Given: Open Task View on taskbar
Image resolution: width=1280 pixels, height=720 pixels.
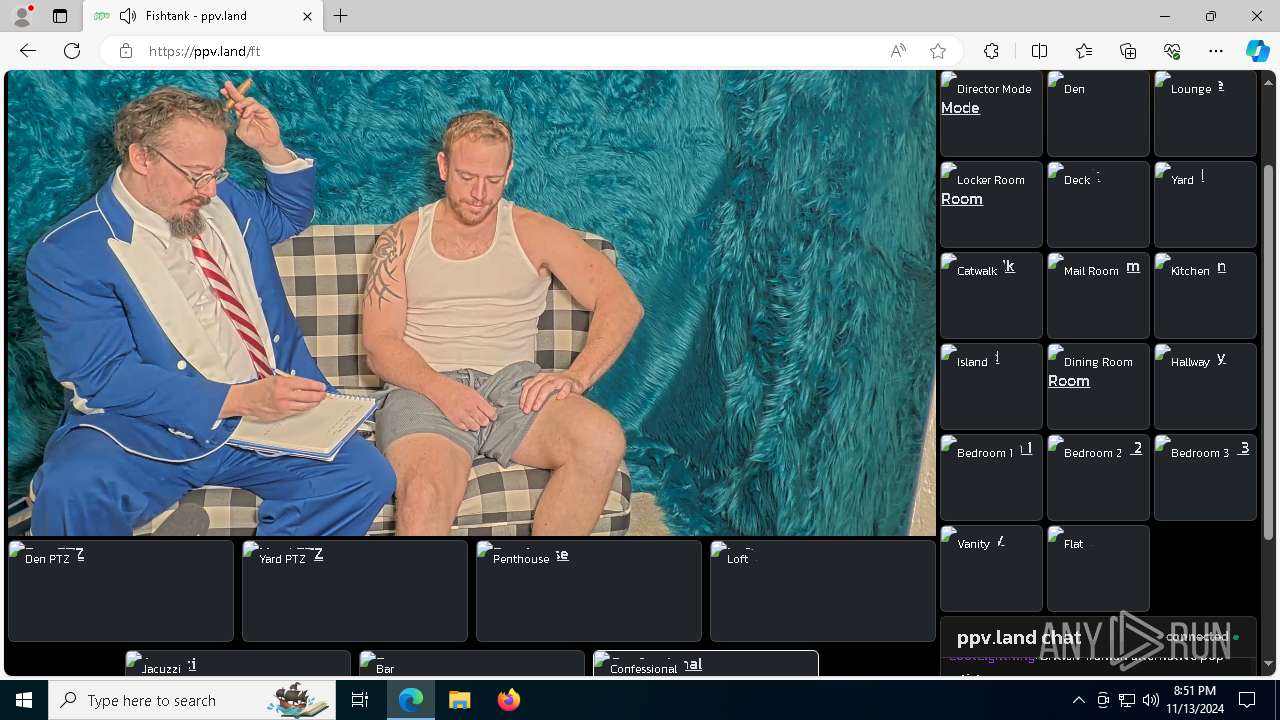Looking at the screenshot, I should [360, 700].
